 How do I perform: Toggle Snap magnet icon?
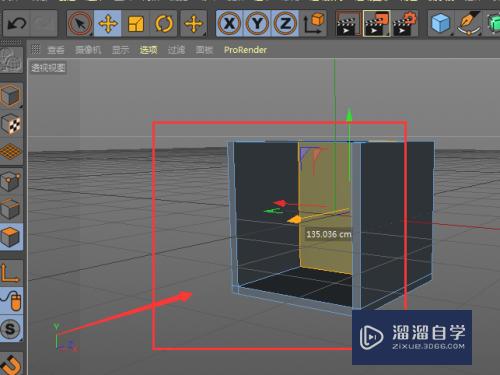coord(11,364)
